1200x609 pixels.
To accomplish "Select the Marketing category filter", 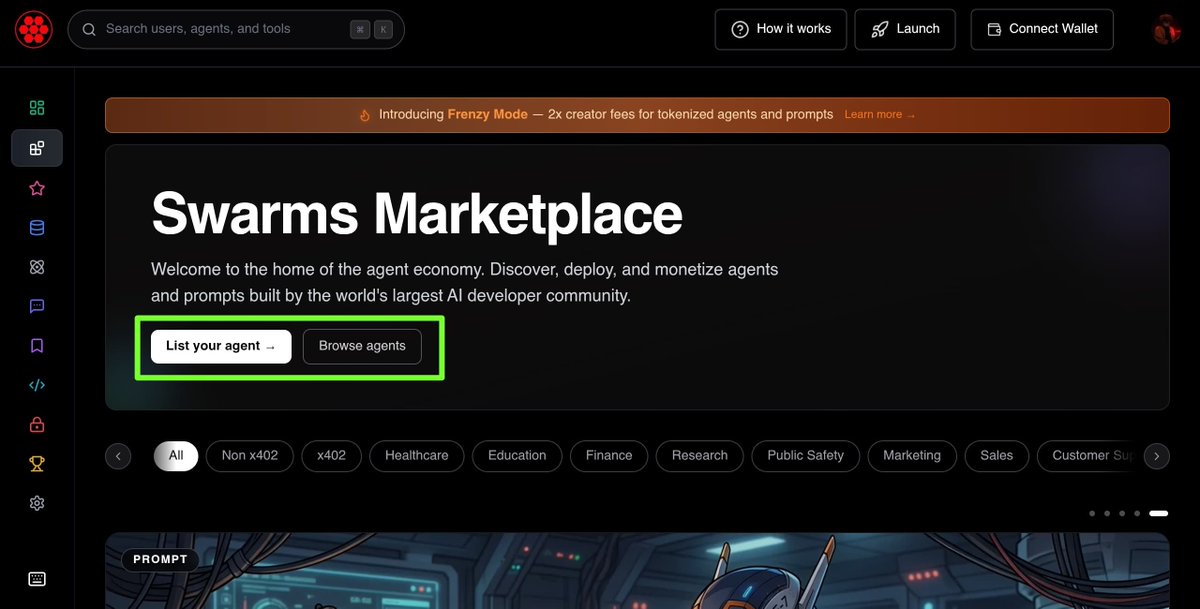I will pyautogui.click(x=912, y=456).
